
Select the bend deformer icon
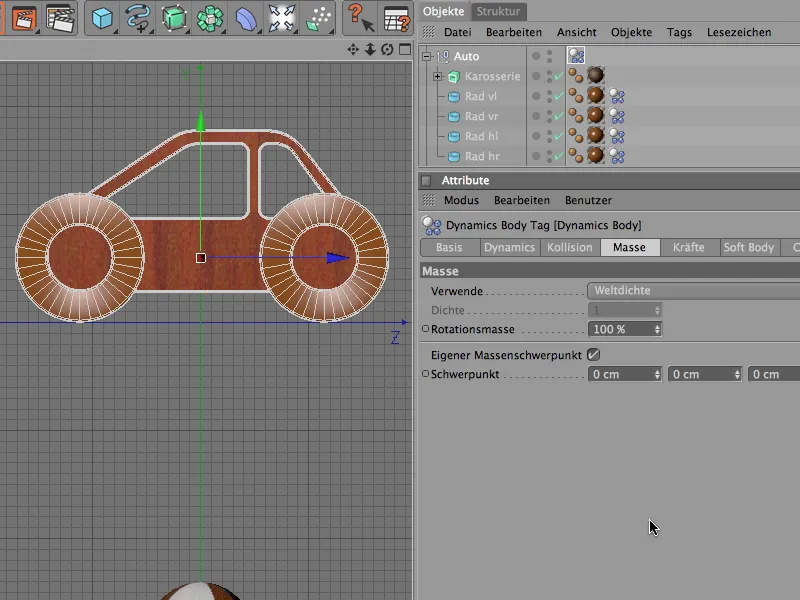pos(245,17)
